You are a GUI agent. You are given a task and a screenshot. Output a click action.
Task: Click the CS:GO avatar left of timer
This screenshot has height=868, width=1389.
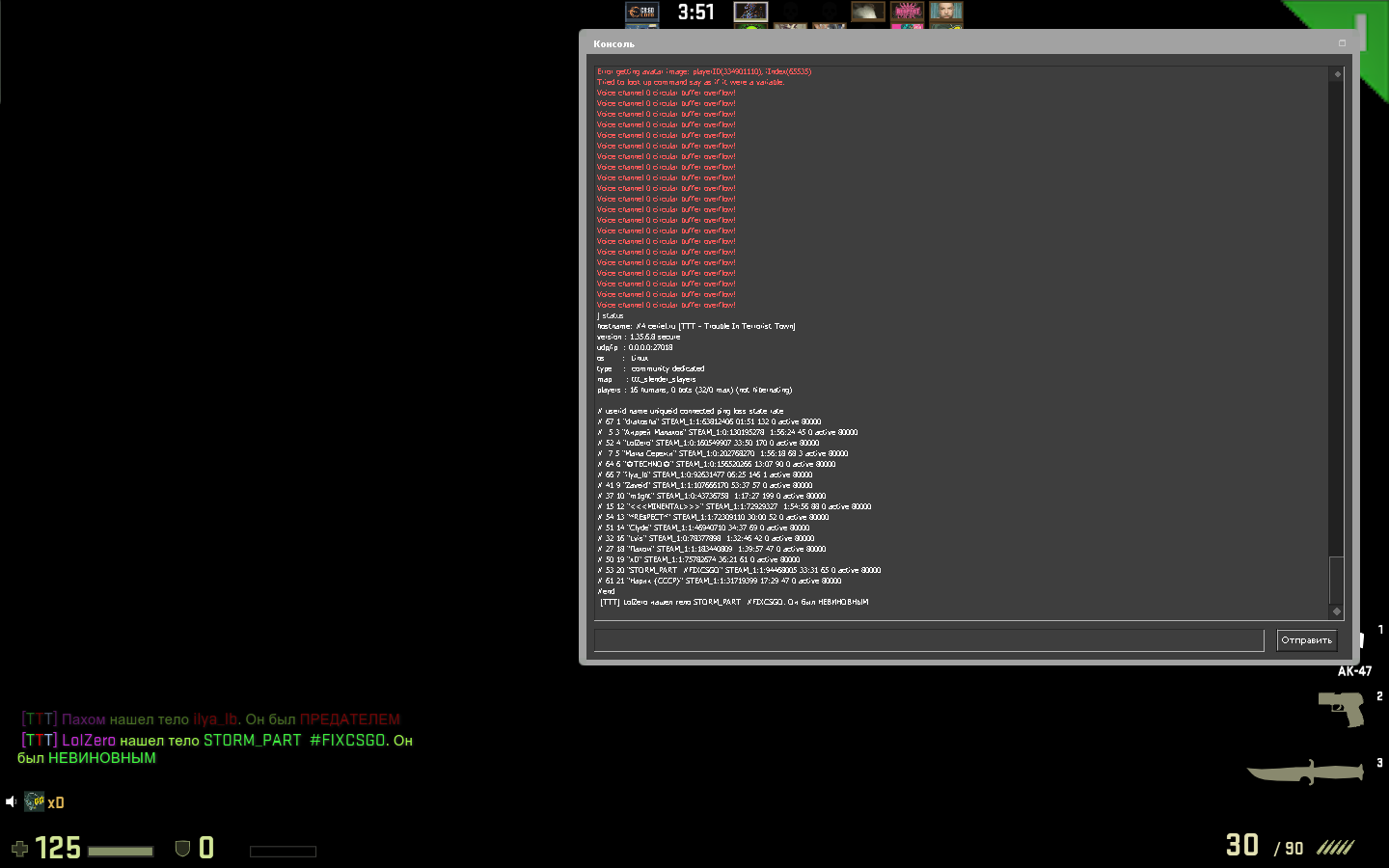(x=641, y=12)
